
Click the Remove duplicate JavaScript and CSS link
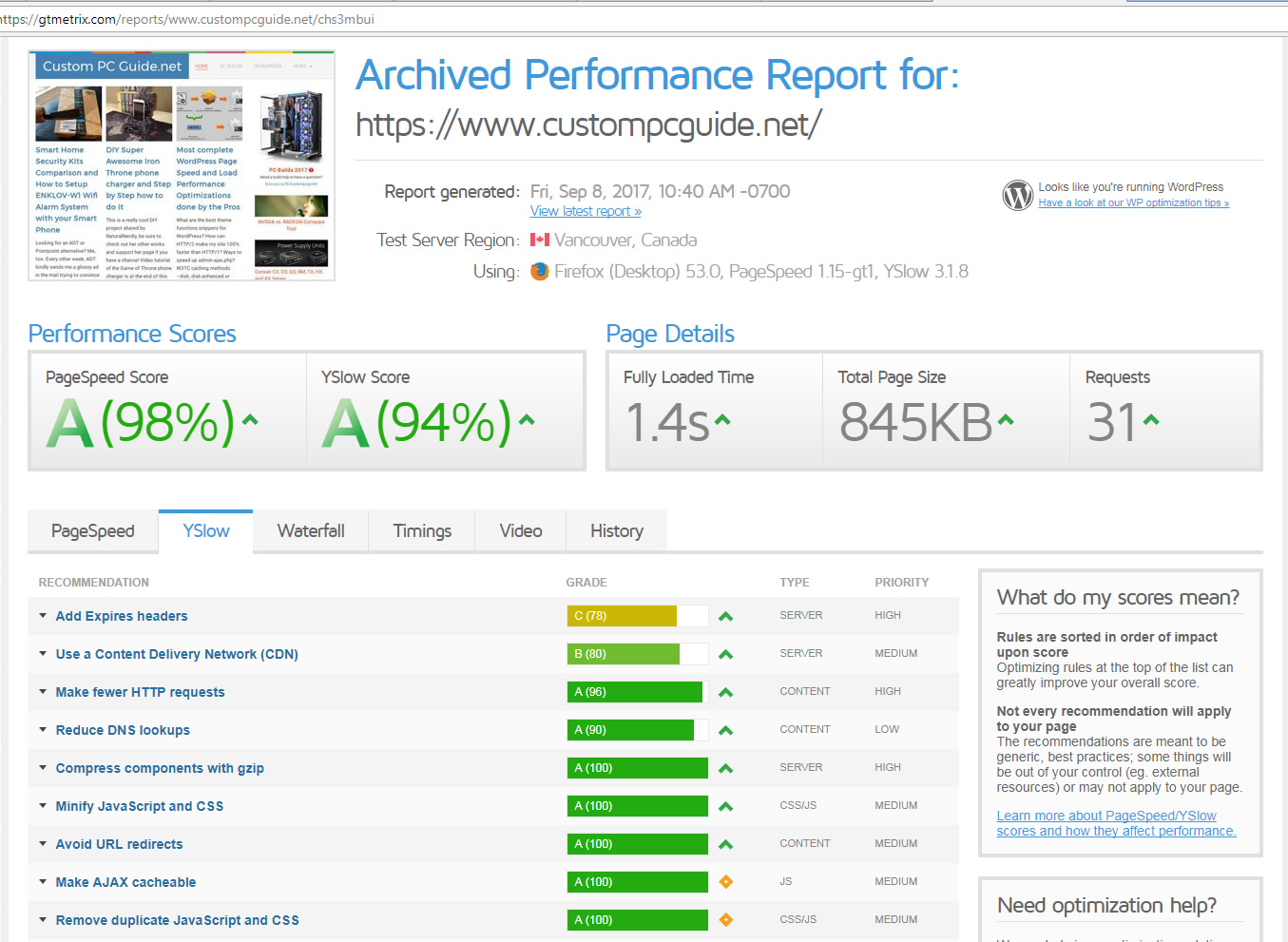177,920
